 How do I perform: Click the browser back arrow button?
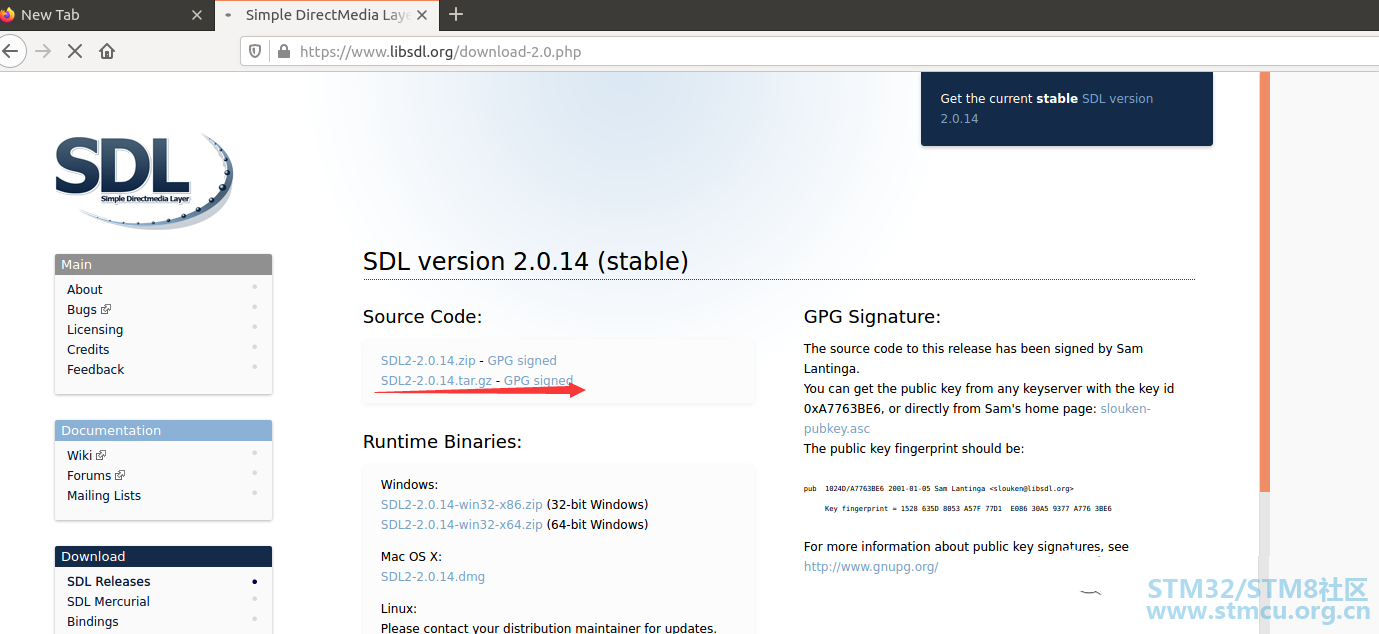9,51
